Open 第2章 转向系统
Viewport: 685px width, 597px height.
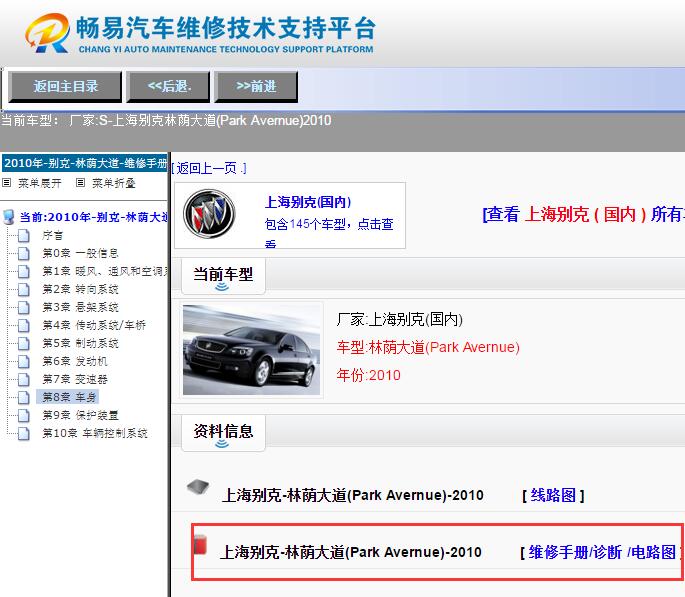80,289
